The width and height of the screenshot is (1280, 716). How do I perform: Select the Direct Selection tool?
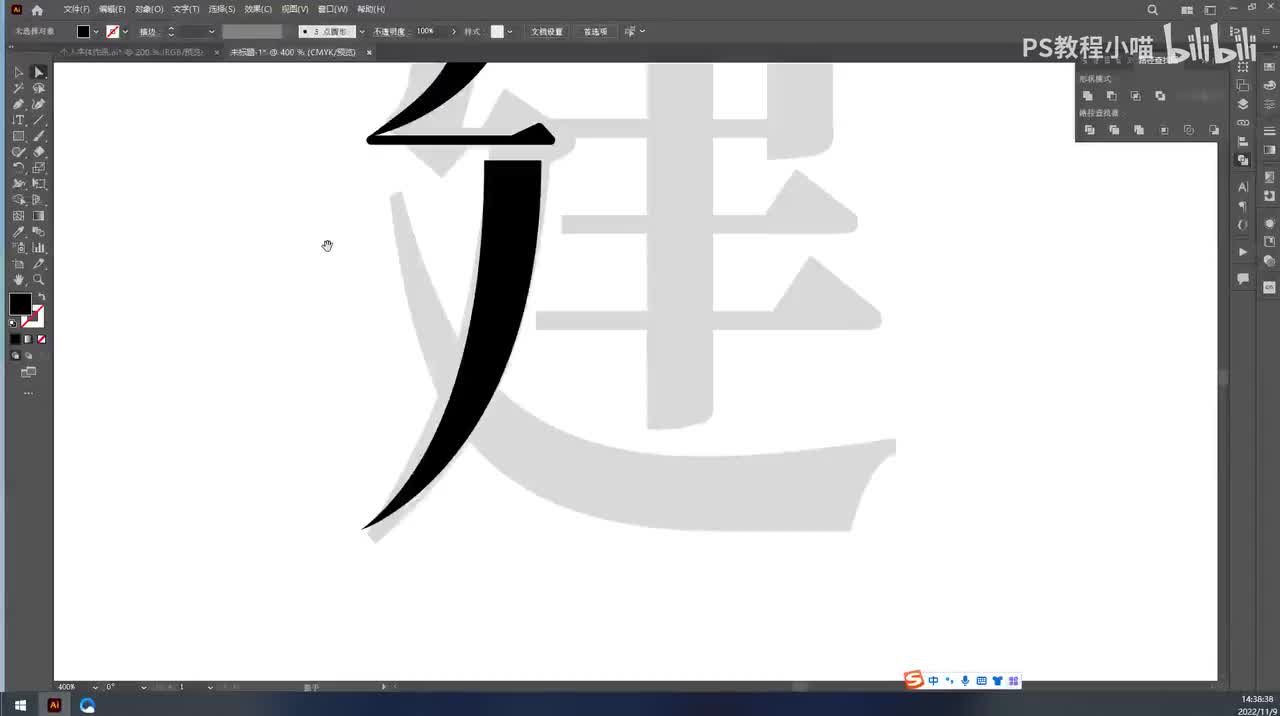pyautogui.click(x=39, y=72)
